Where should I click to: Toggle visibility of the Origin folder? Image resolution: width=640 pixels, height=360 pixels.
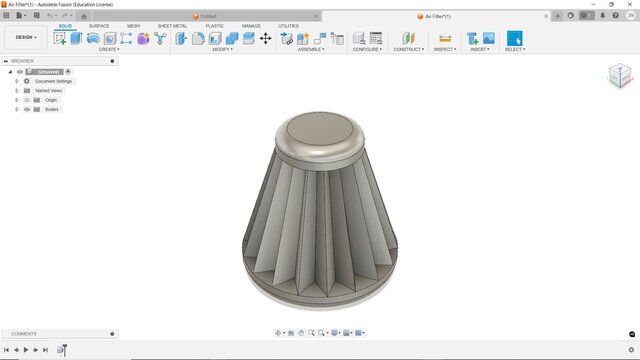coord(27,100)
